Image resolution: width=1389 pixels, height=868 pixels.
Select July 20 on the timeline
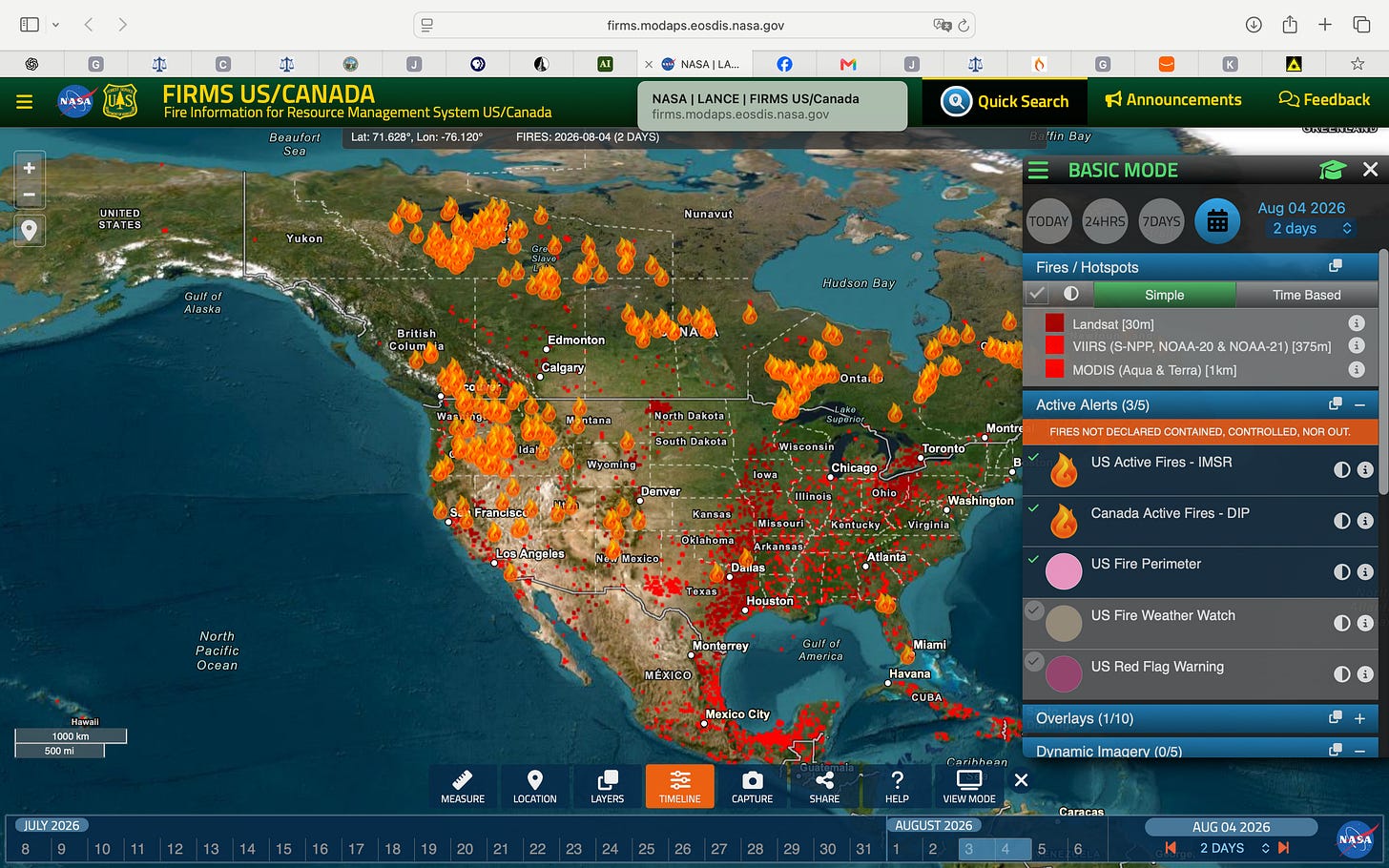465,848
